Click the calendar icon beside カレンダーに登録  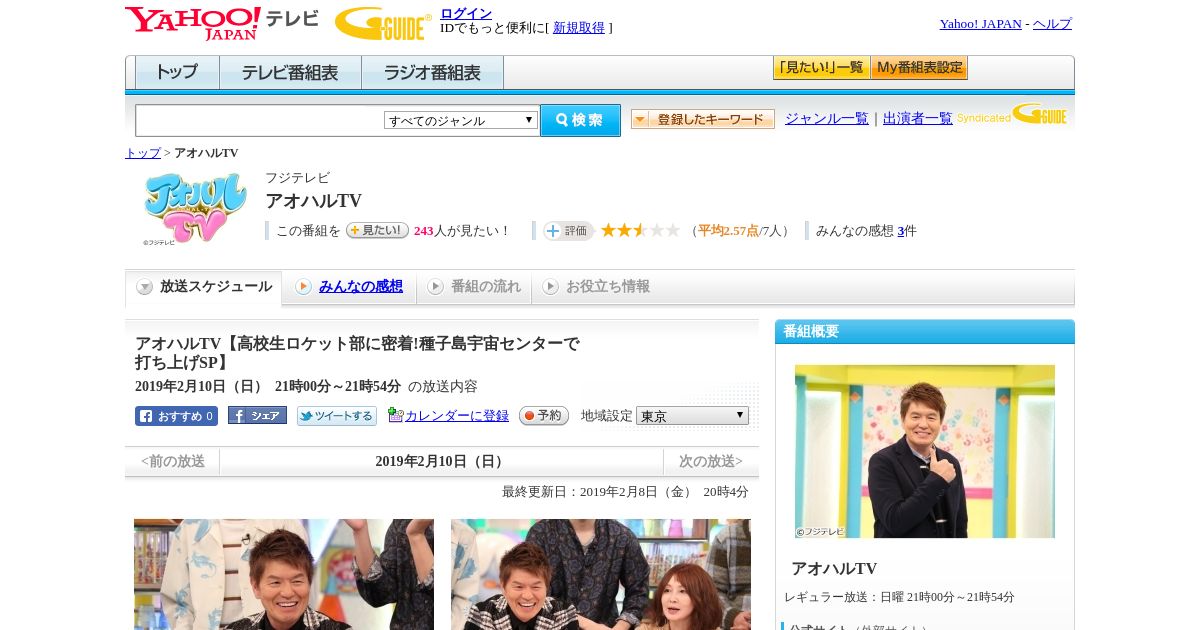click(x=395, y=415)
